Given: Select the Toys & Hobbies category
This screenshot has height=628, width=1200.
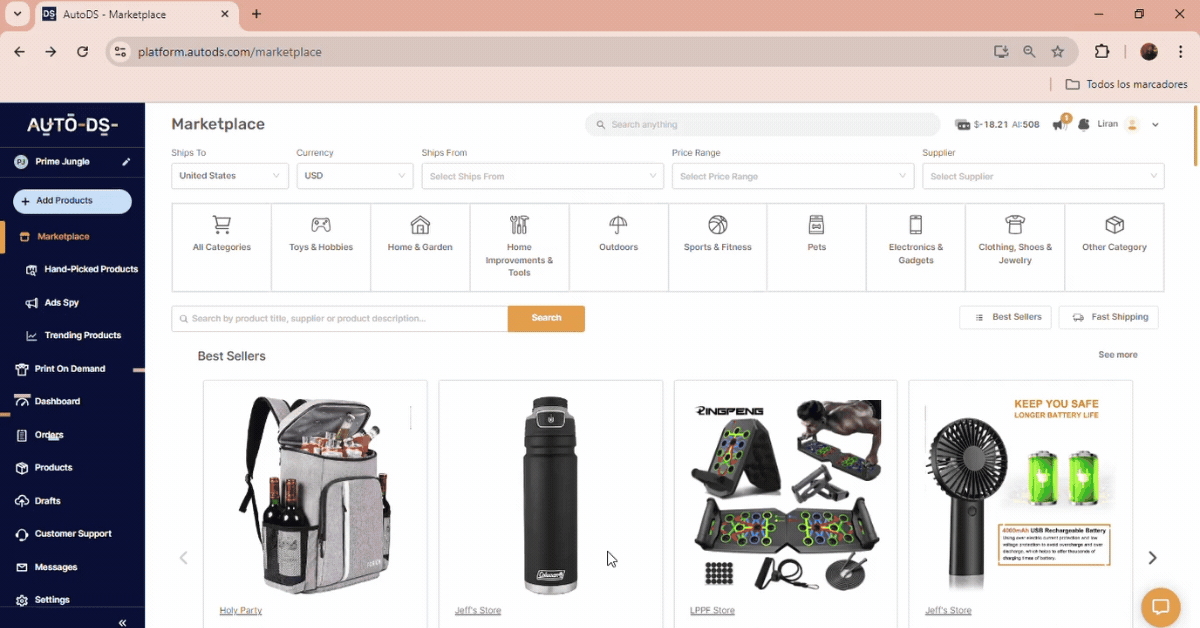Looking at the screenshot, I should coord(321,247).
